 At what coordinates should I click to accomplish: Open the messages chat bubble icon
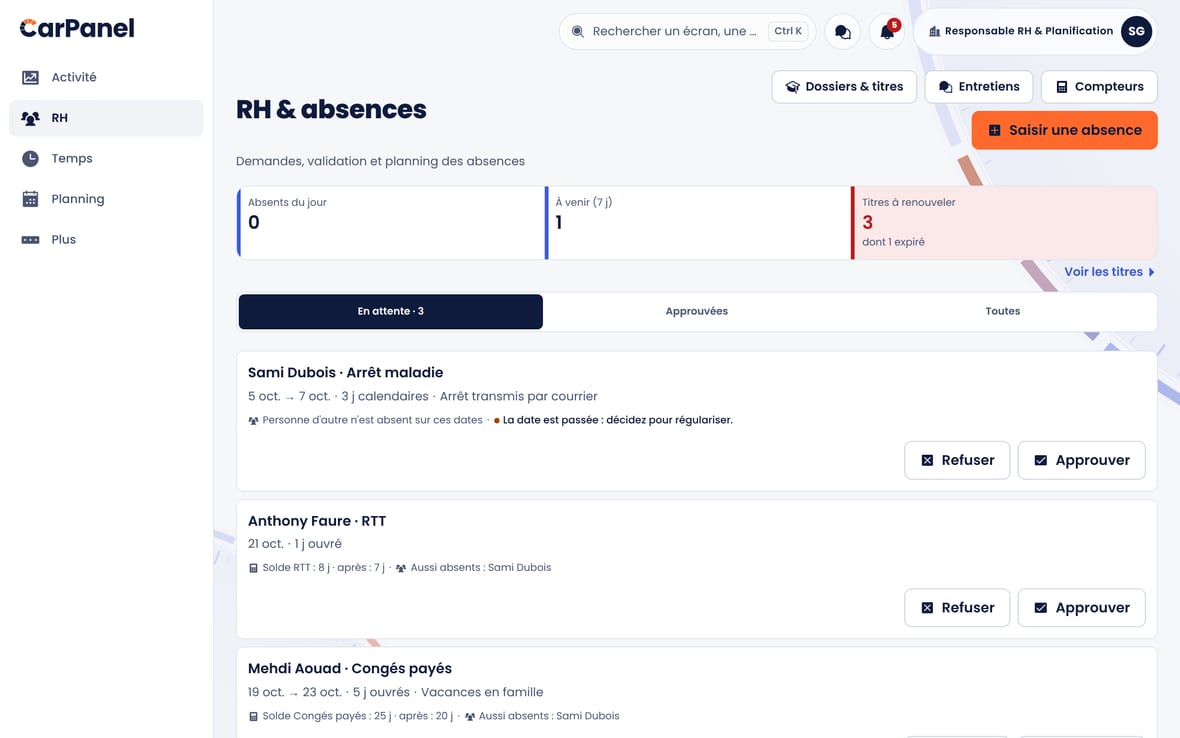[843, 32]
